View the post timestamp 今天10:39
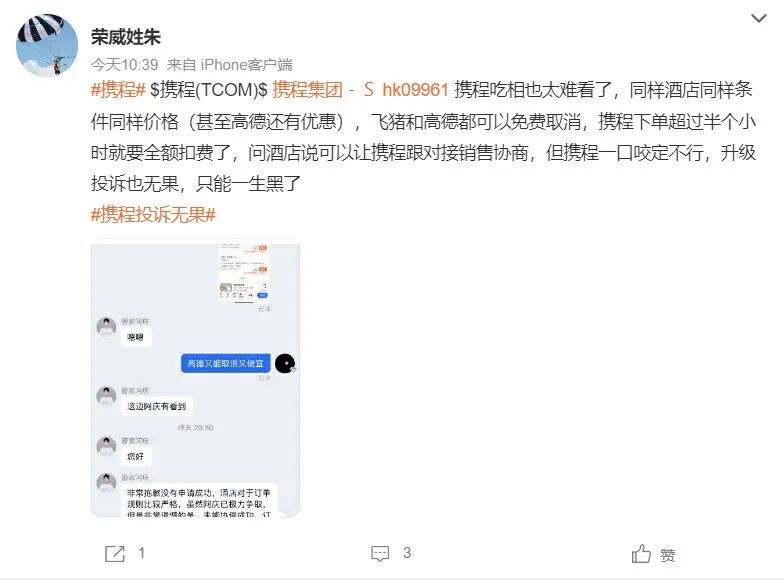This screenshot has width=784, height=580. click(124, 64)
